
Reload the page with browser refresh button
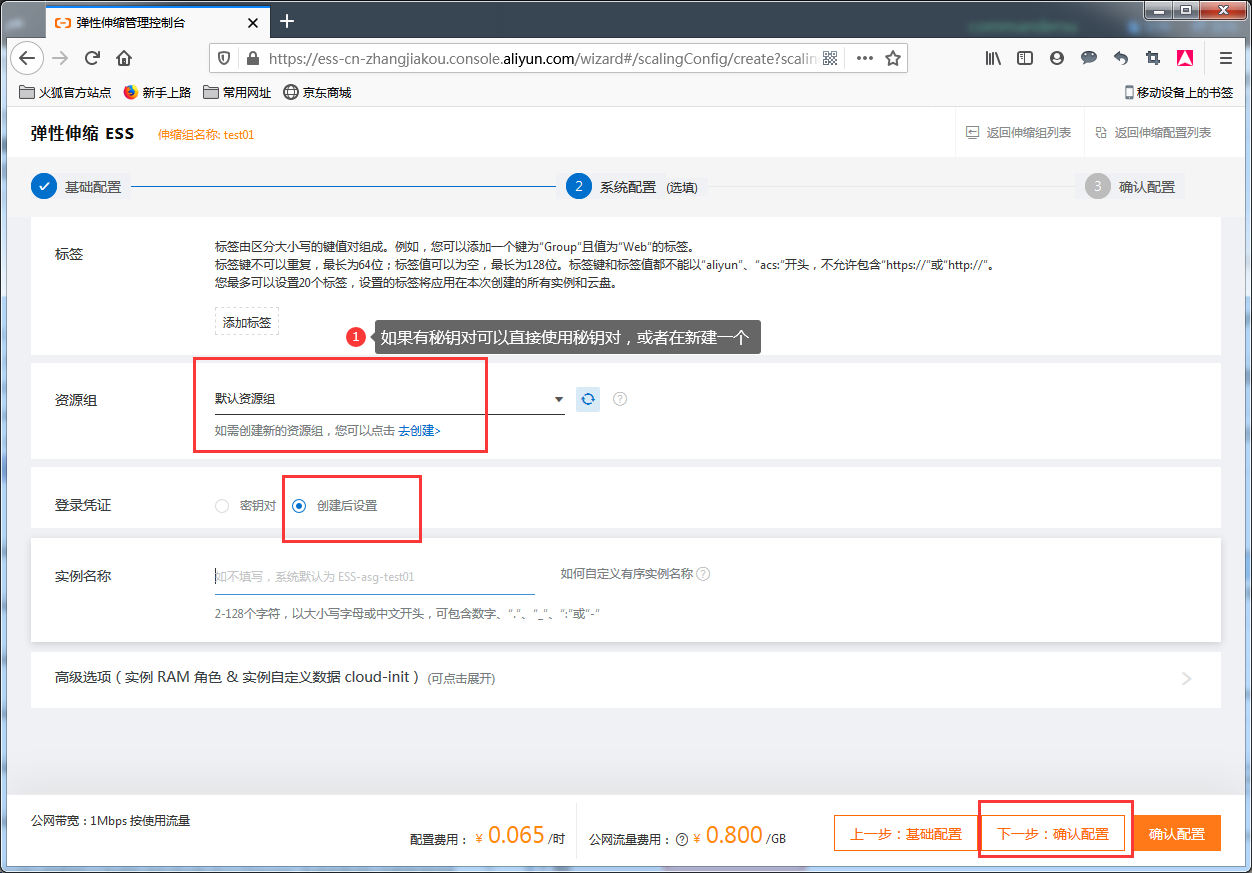pyautogui.click(x=92, y=58)
